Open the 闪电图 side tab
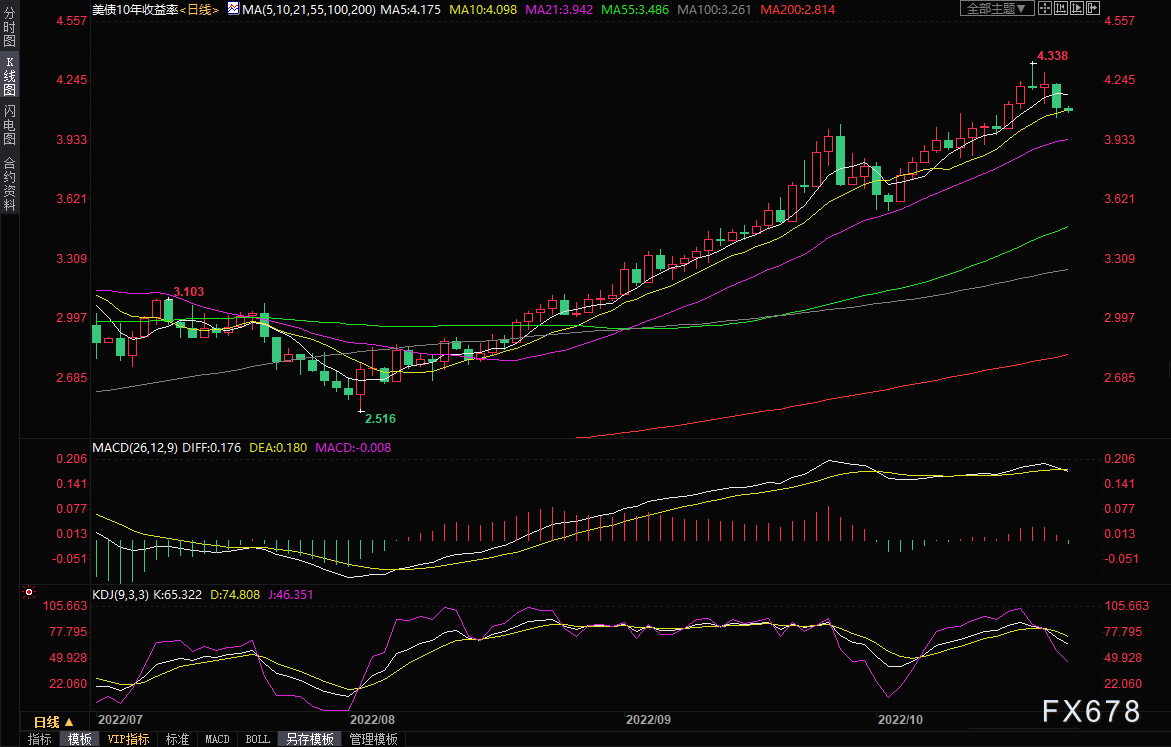The width and height of the screenshot is (1171, 747). point(9,125)
